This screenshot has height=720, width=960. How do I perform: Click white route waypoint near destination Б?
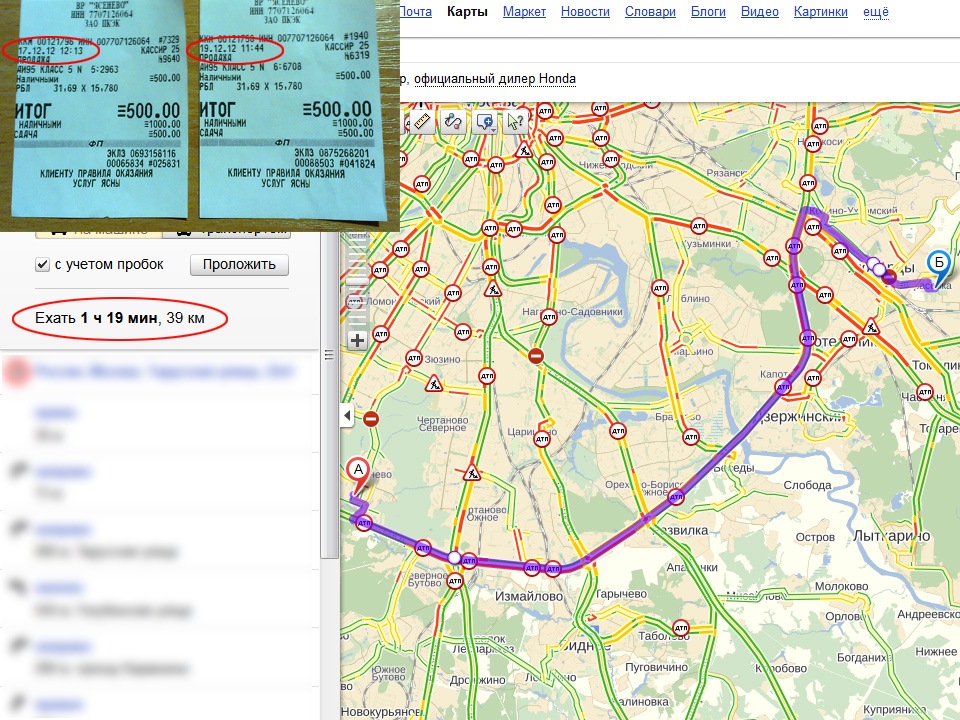pyautogui.click(x=879, y=269)
